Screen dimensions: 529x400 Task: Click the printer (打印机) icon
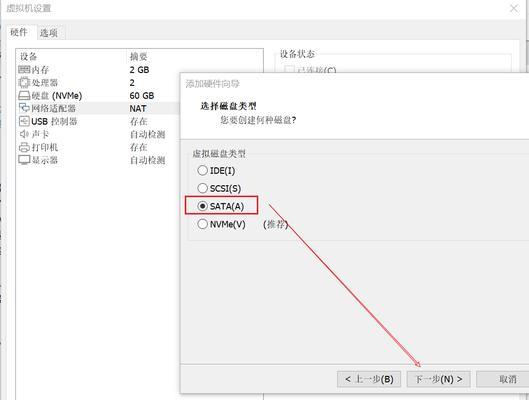point(24,147)
